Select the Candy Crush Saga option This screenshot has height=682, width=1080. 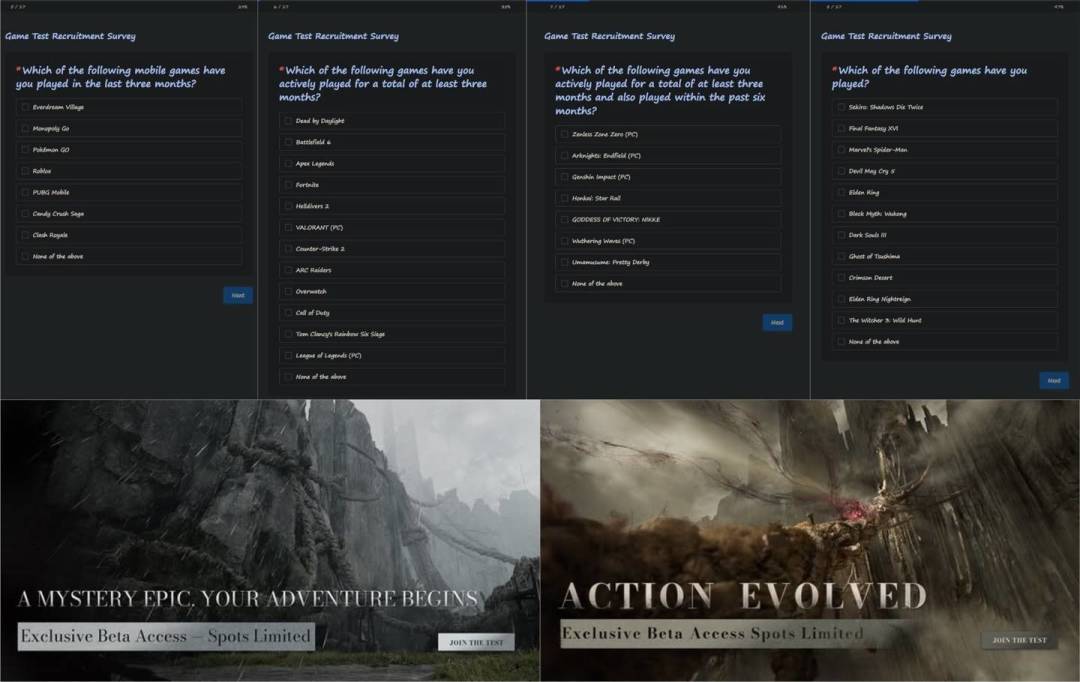(129, 214)
